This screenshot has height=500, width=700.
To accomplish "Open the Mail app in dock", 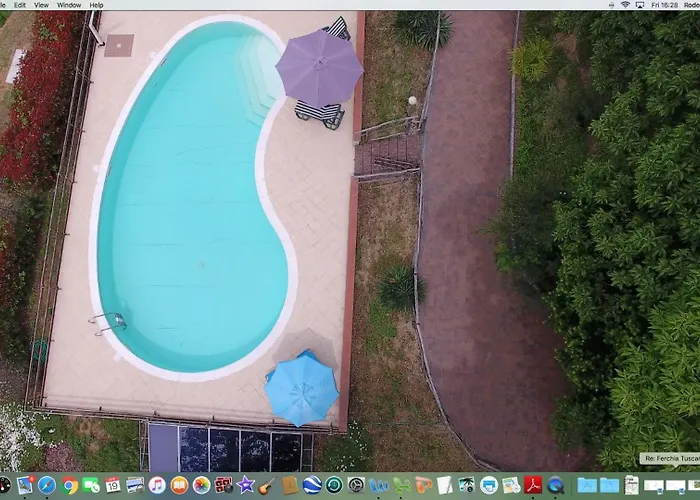I will click(x=25, y=486).
